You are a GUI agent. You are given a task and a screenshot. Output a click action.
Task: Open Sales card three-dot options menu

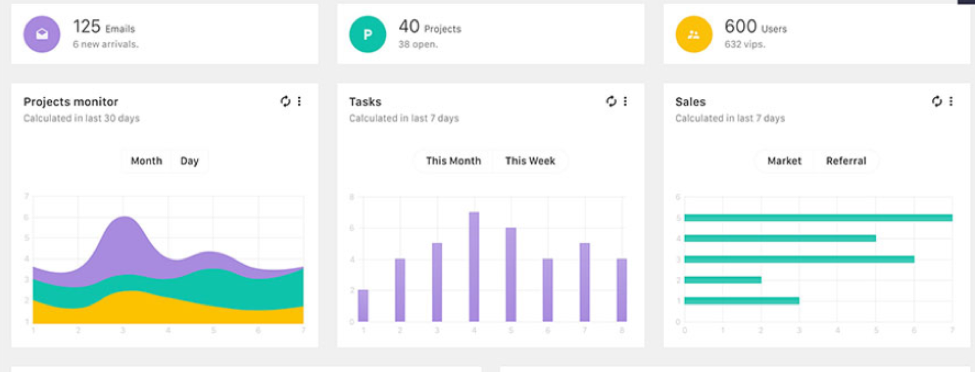click(x=951, y=101)
